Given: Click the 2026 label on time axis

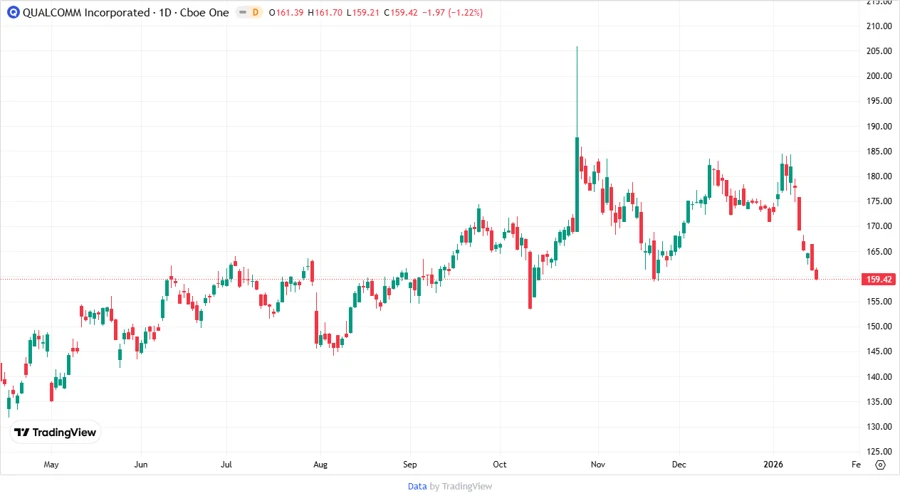Looking at the screenshot, I should point(773,465).
